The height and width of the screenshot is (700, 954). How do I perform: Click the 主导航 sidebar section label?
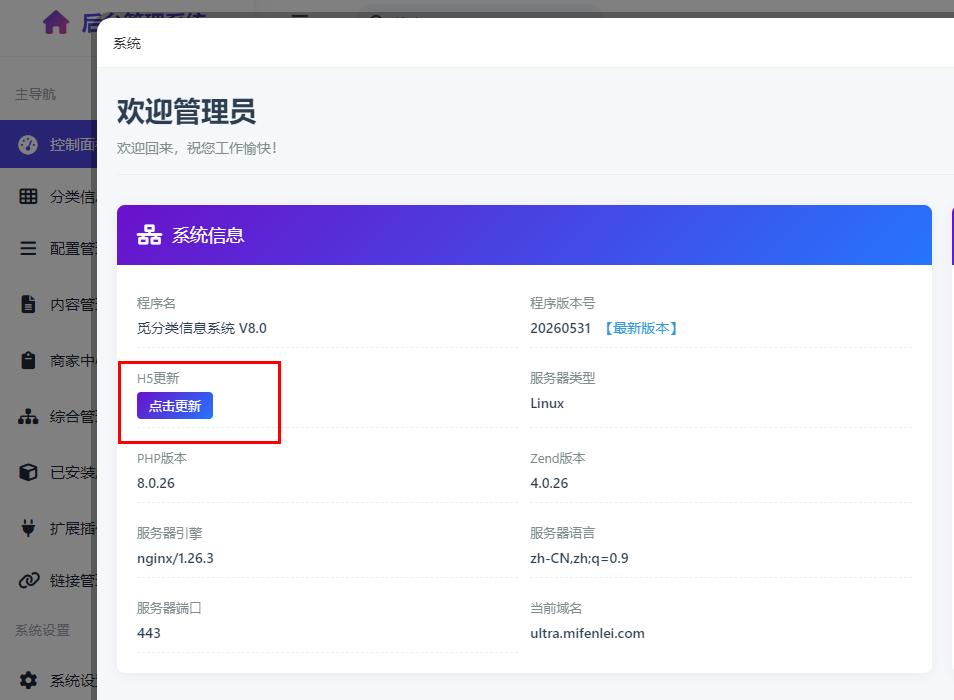(35, 94)
